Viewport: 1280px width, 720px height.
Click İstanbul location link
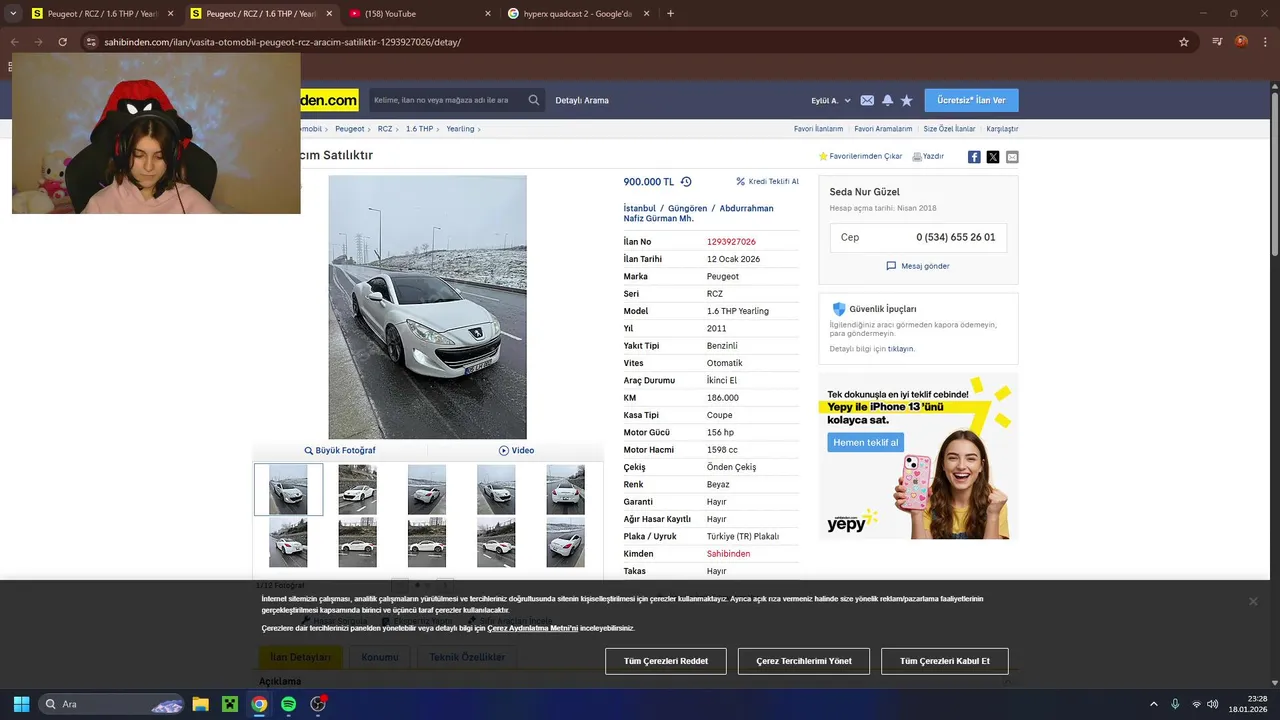pos(640,209)
